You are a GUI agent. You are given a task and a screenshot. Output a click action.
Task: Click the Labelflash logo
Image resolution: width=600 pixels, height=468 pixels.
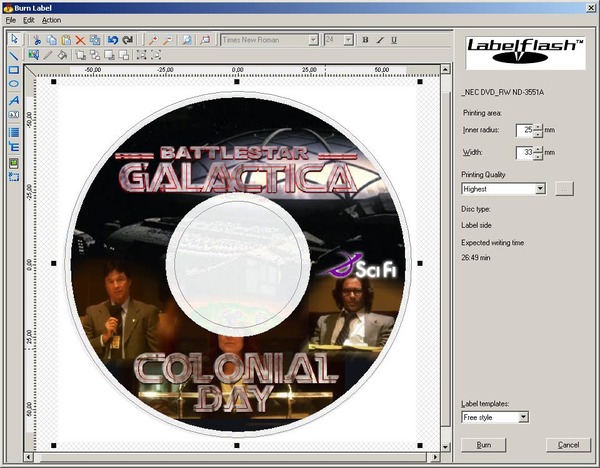click(x=525, y=53)
